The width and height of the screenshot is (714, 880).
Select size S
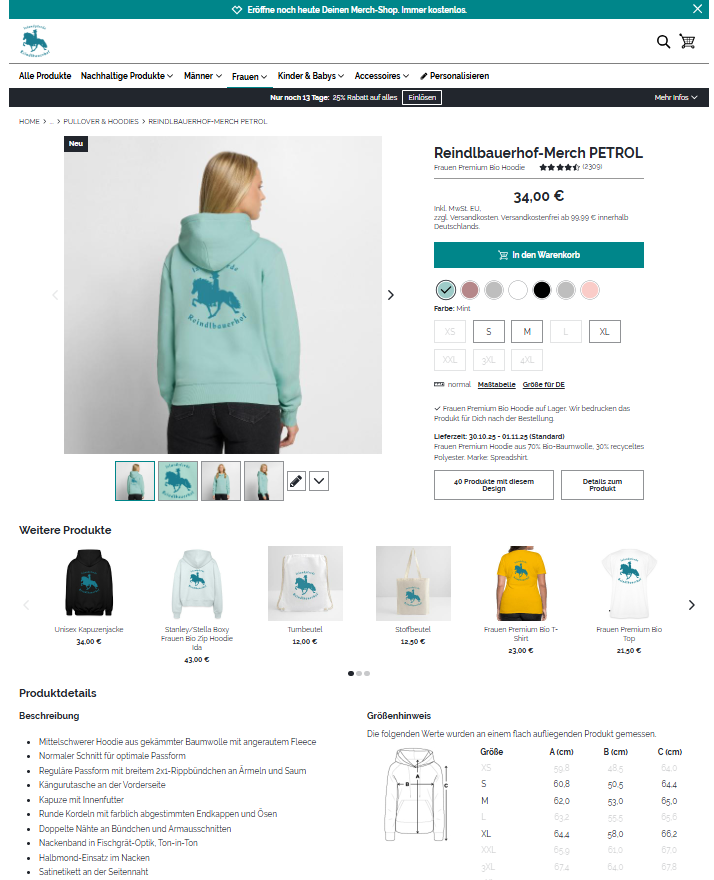488,332
